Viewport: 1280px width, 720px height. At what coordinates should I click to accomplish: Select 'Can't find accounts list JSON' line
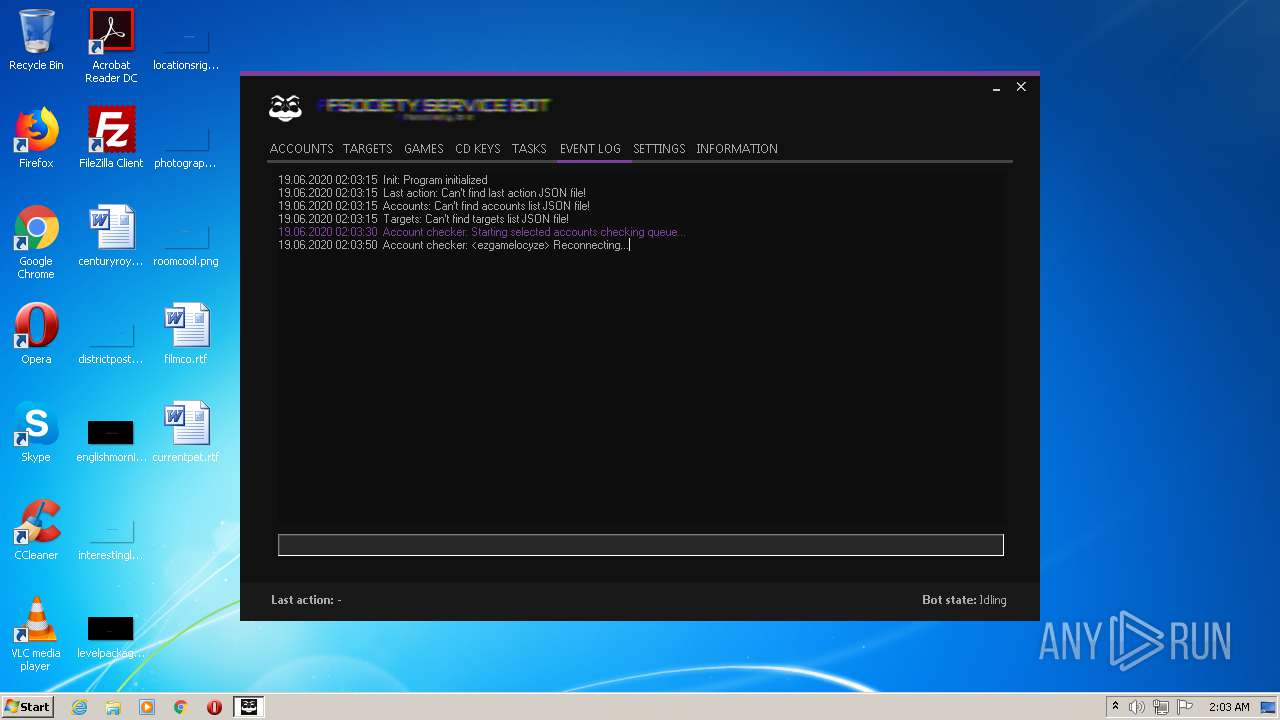pos(434,206)
